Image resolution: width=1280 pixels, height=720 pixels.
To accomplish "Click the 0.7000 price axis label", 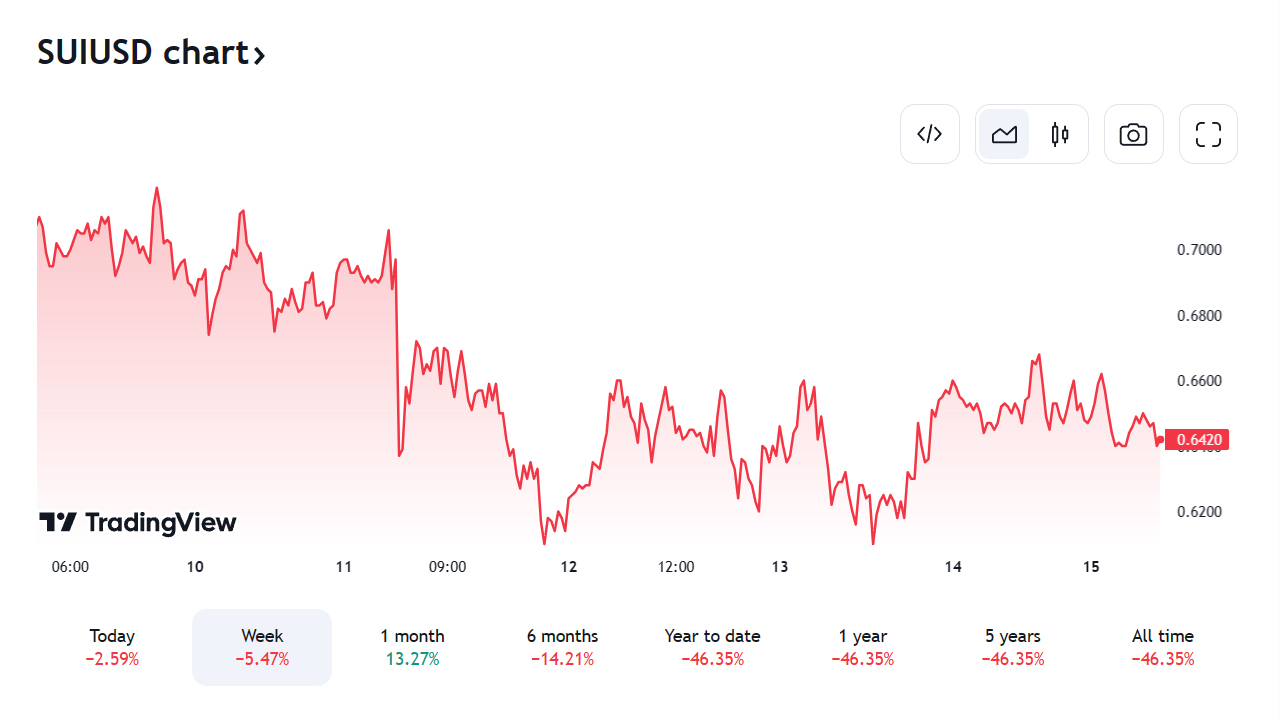I will 1199,250.
